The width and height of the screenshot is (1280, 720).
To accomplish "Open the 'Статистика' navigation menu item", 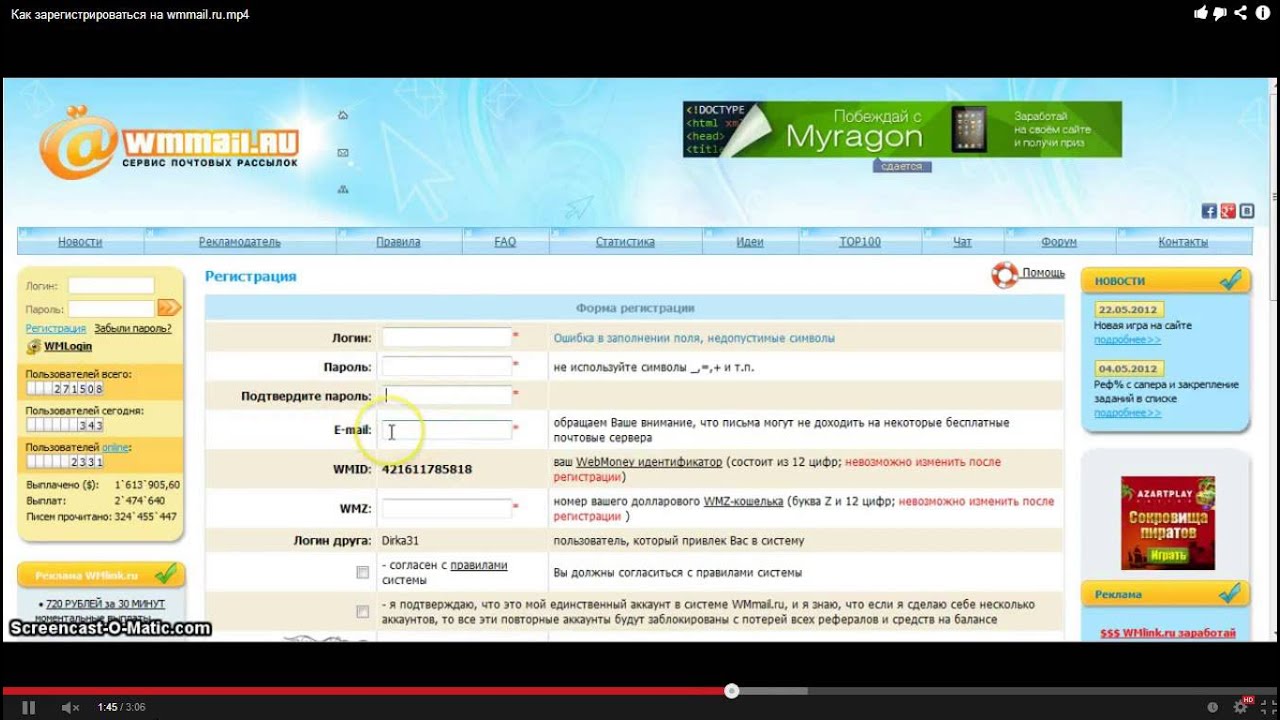I will pyautogui.click(x=625, y=242).
